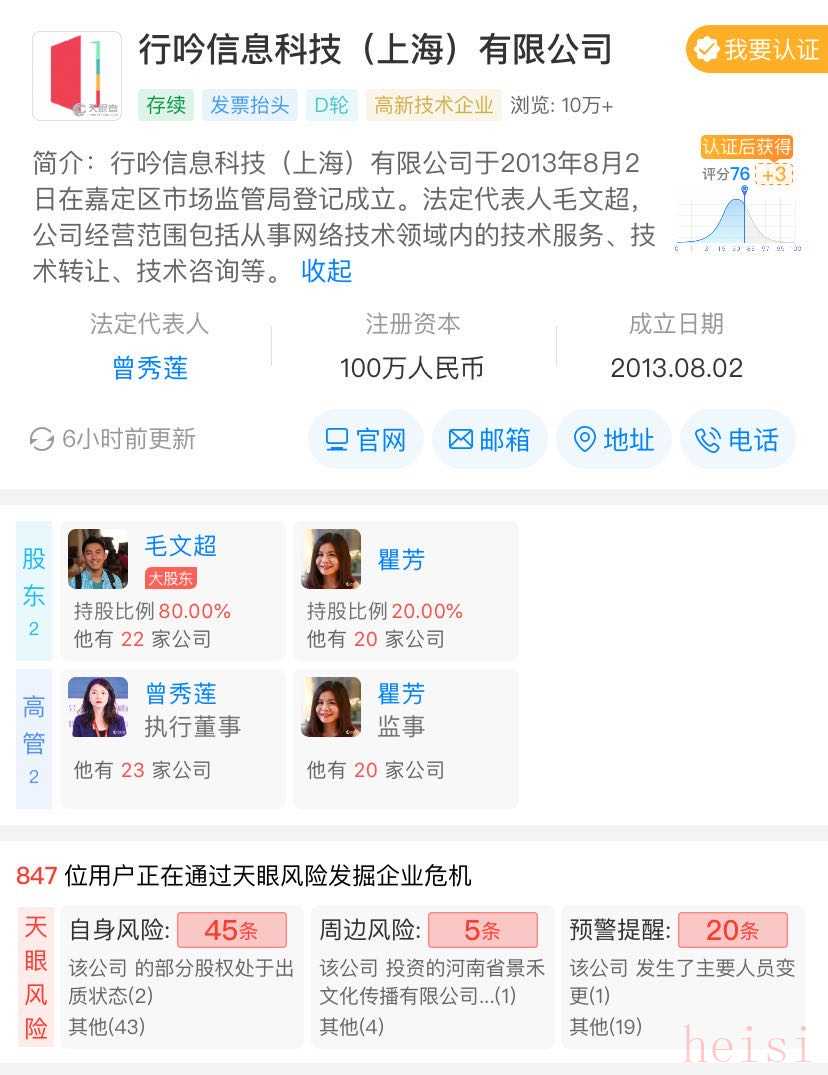828x1075 pixels.
Task: Open executive 曾秀莲 执行董事 card
Action: coord(173,738)
